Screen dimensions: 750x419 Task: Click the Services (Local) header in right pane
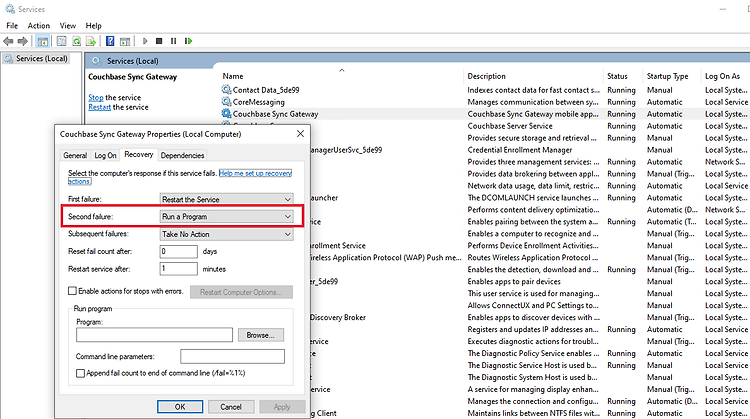132,61
